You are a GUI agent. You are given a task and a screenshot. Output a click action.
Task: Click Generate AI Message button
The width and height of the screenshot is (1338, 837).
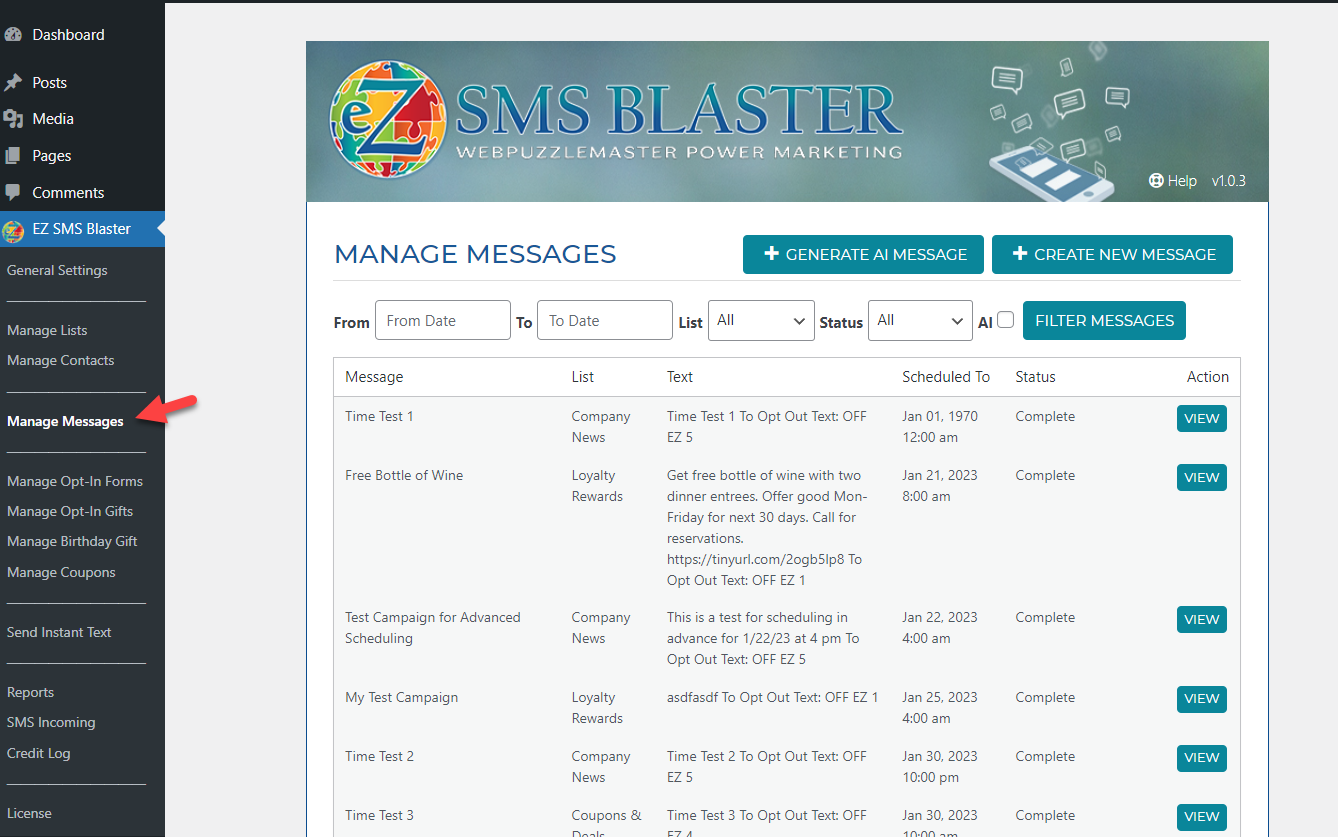tap(863, 254)
